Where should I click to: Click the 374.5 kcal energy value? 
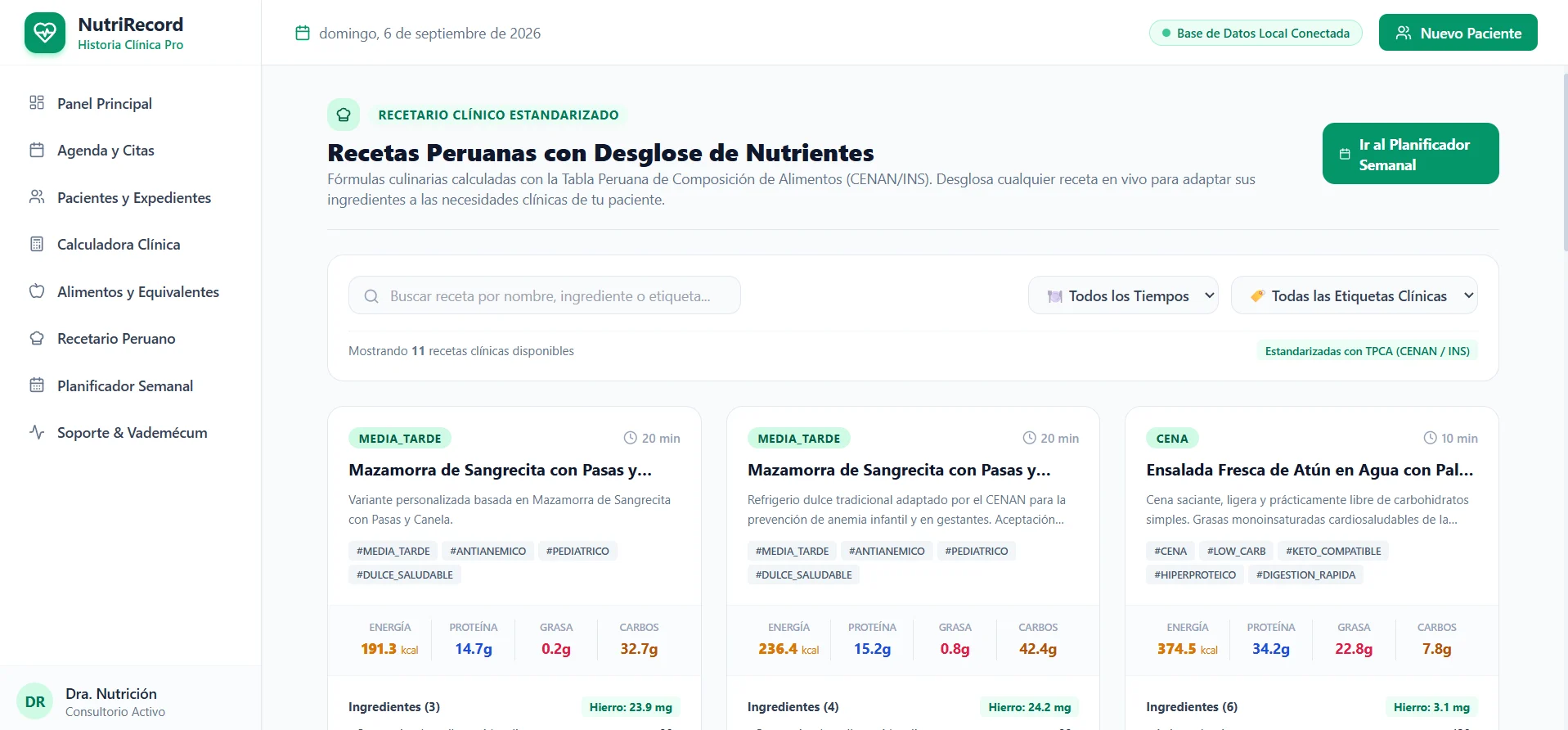[x=1188, y=649]
